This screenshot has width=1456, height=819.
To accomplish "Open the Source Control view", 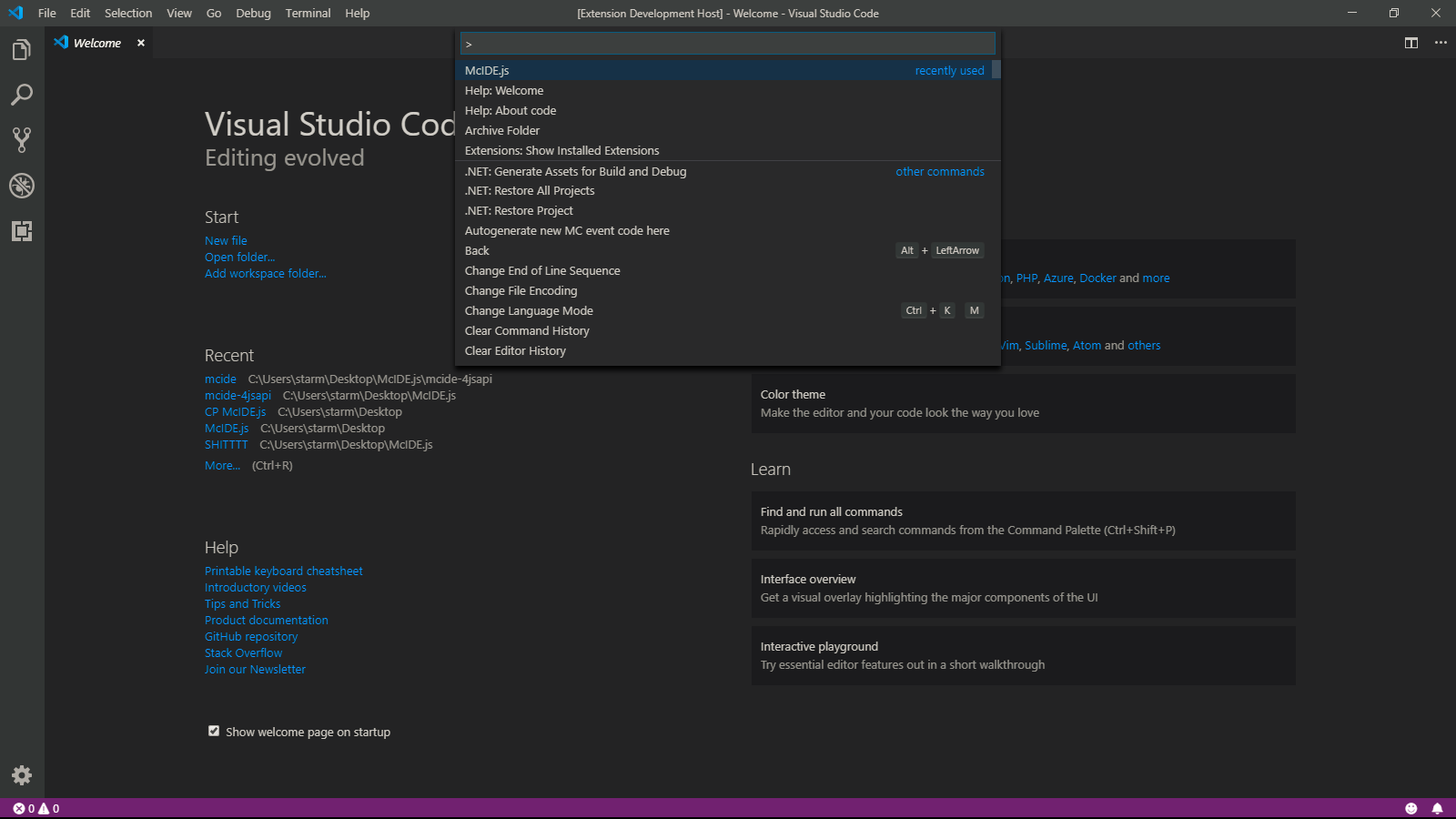I will pos(22,140).
